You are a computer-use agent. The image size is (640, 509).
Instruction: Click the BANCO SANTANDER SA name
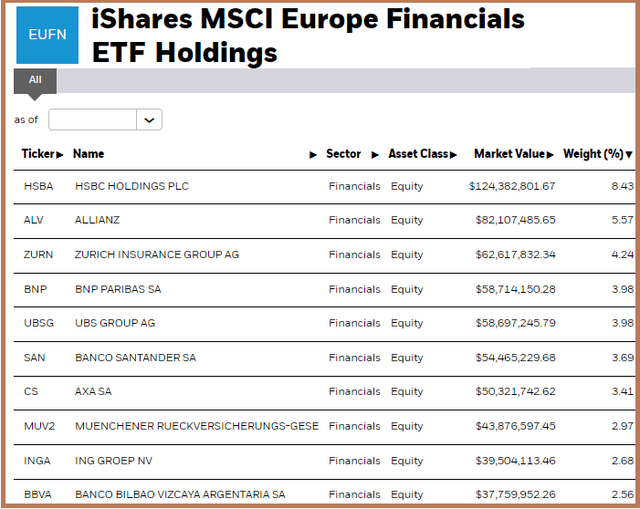[x=135, y=358]
